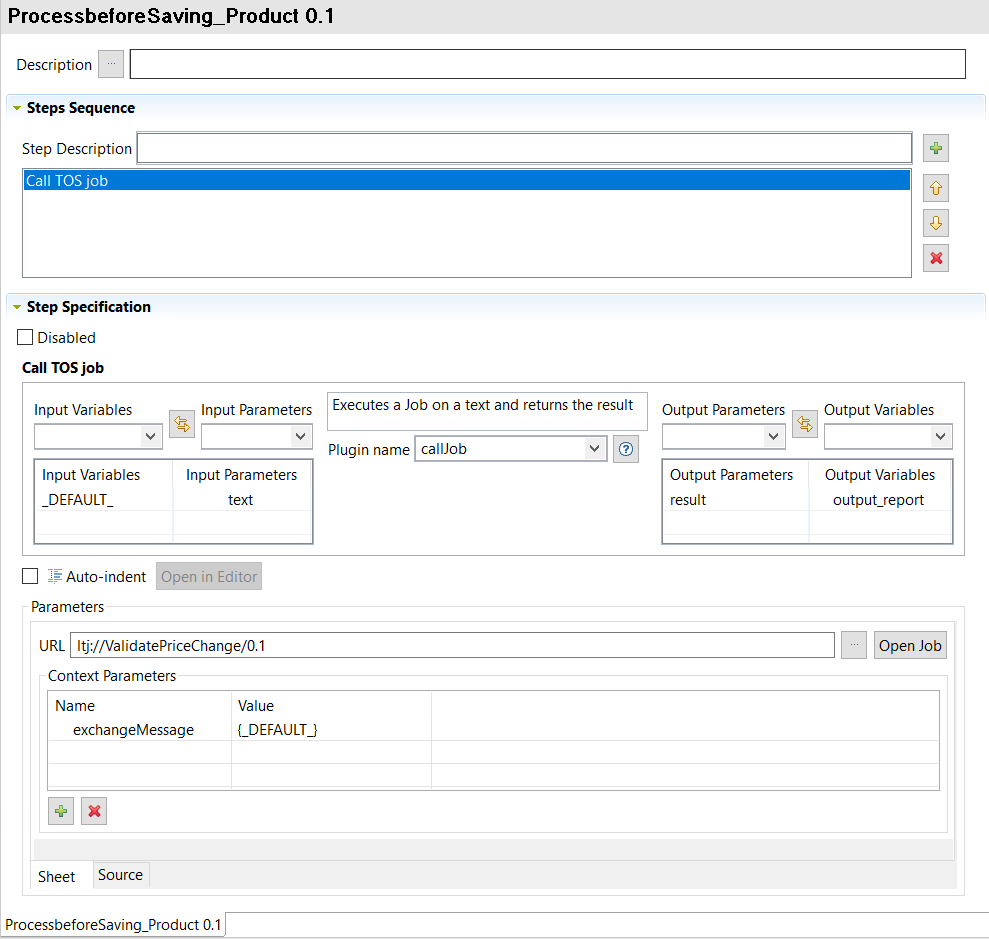Add a context parameter row

(x=61, y=811)
